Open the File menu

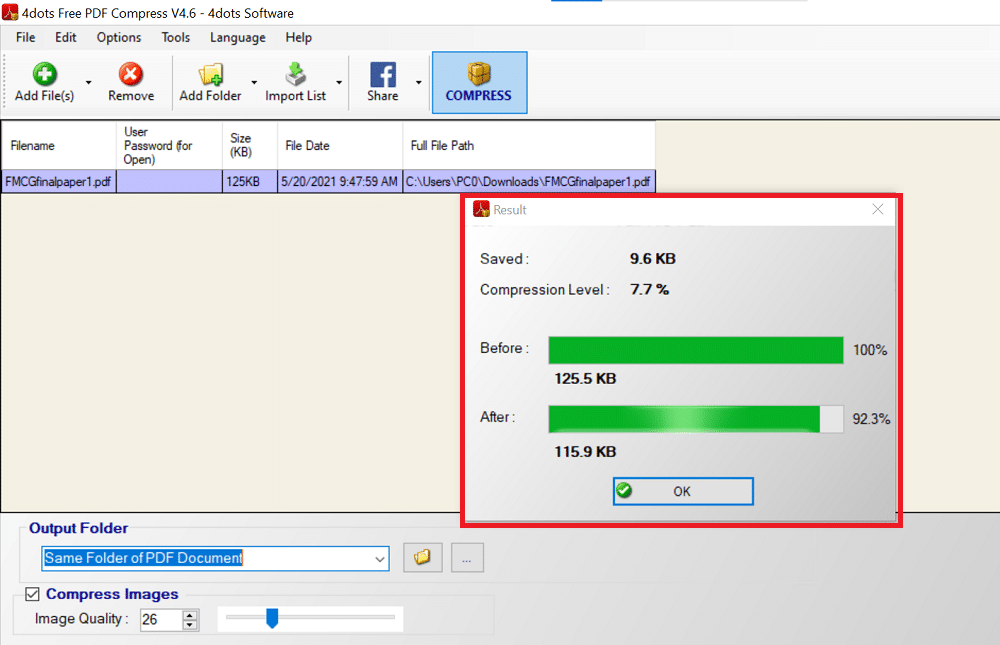tap(25, 37)
